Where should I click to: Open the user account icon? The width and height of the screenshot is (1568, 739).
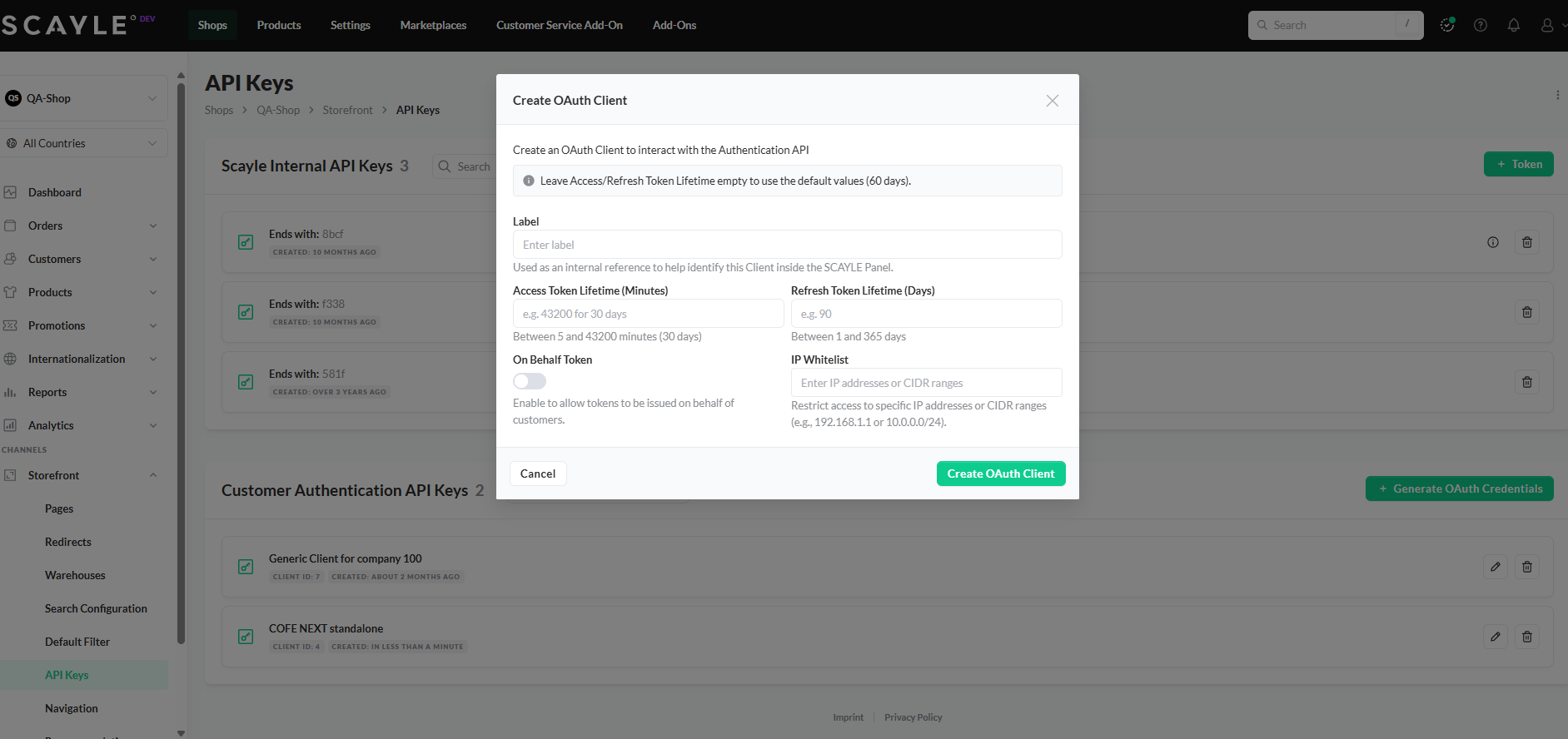[x=1547, y=25]
